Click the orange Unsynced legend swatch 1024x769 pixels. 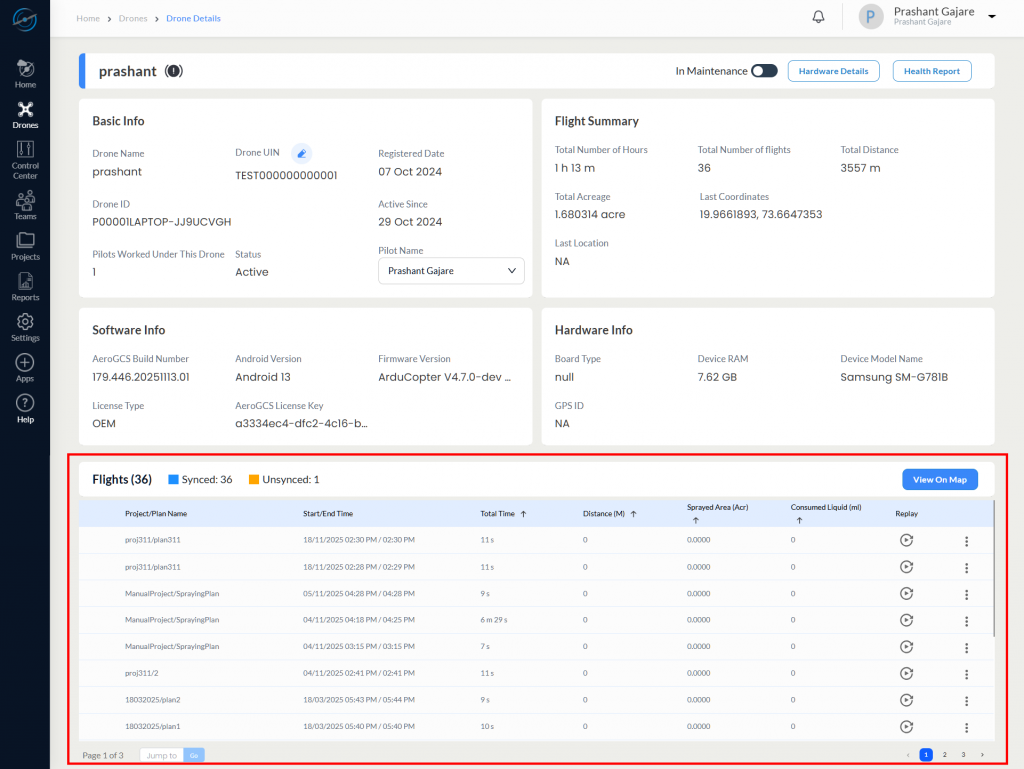254,479
